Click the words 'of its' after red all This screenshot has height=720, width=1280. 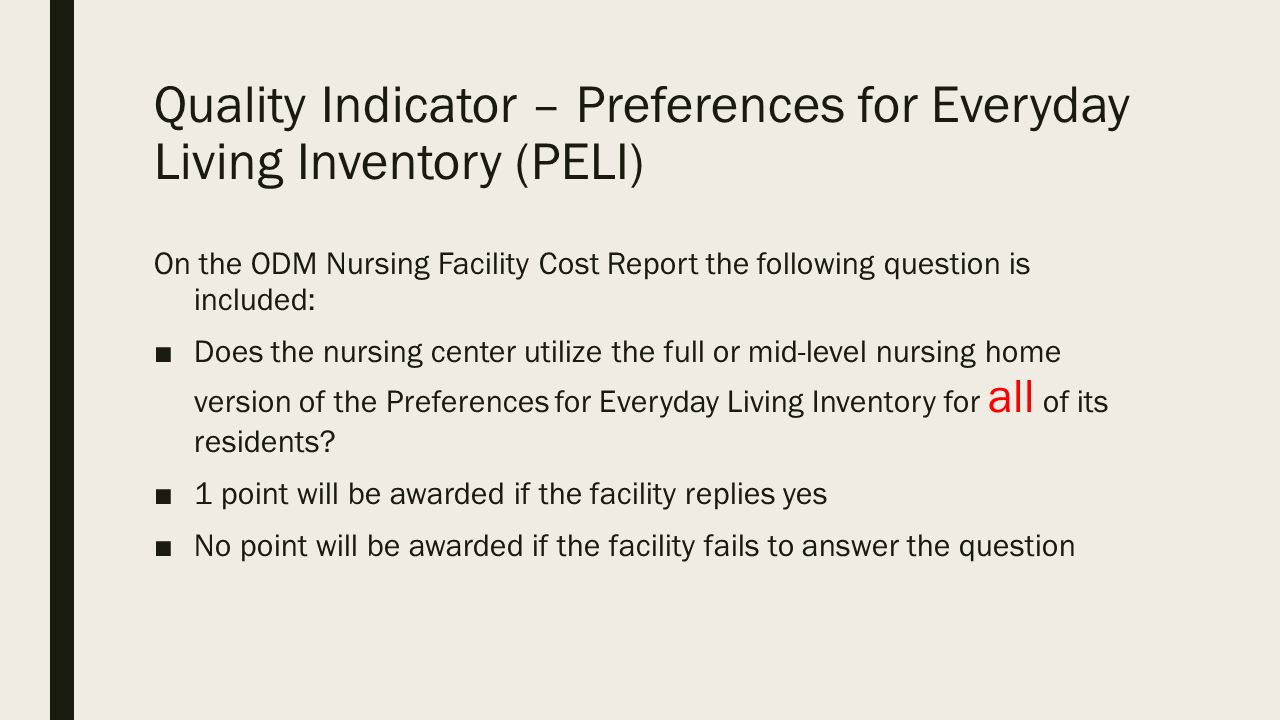tap(1075, 402)
